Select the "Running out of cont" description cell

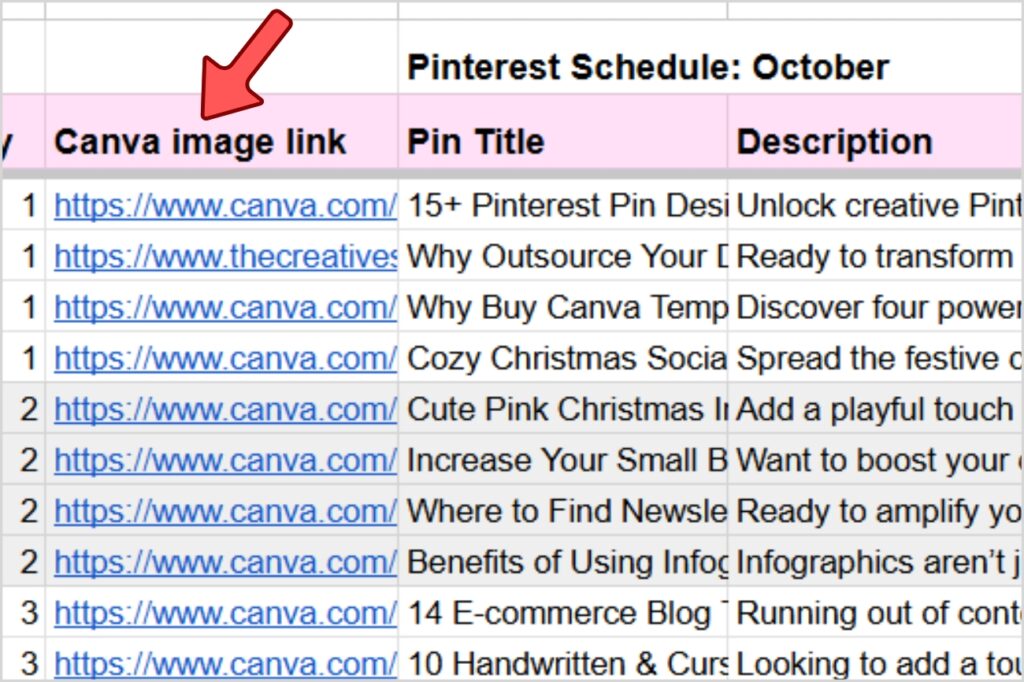coord(878,612)
